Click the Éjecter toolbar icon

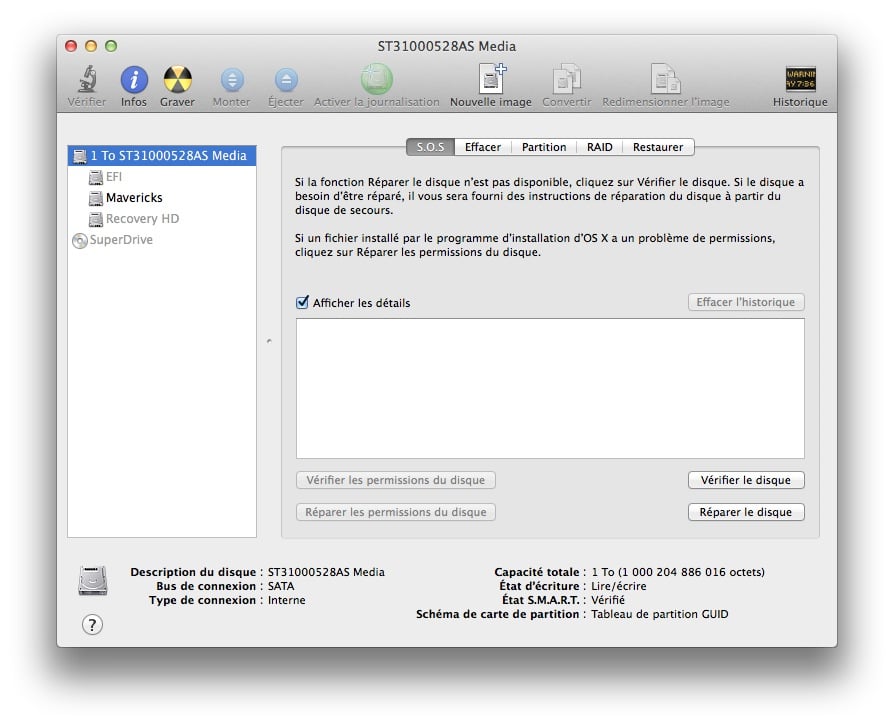pyautogui.click(x=286, y=80)
